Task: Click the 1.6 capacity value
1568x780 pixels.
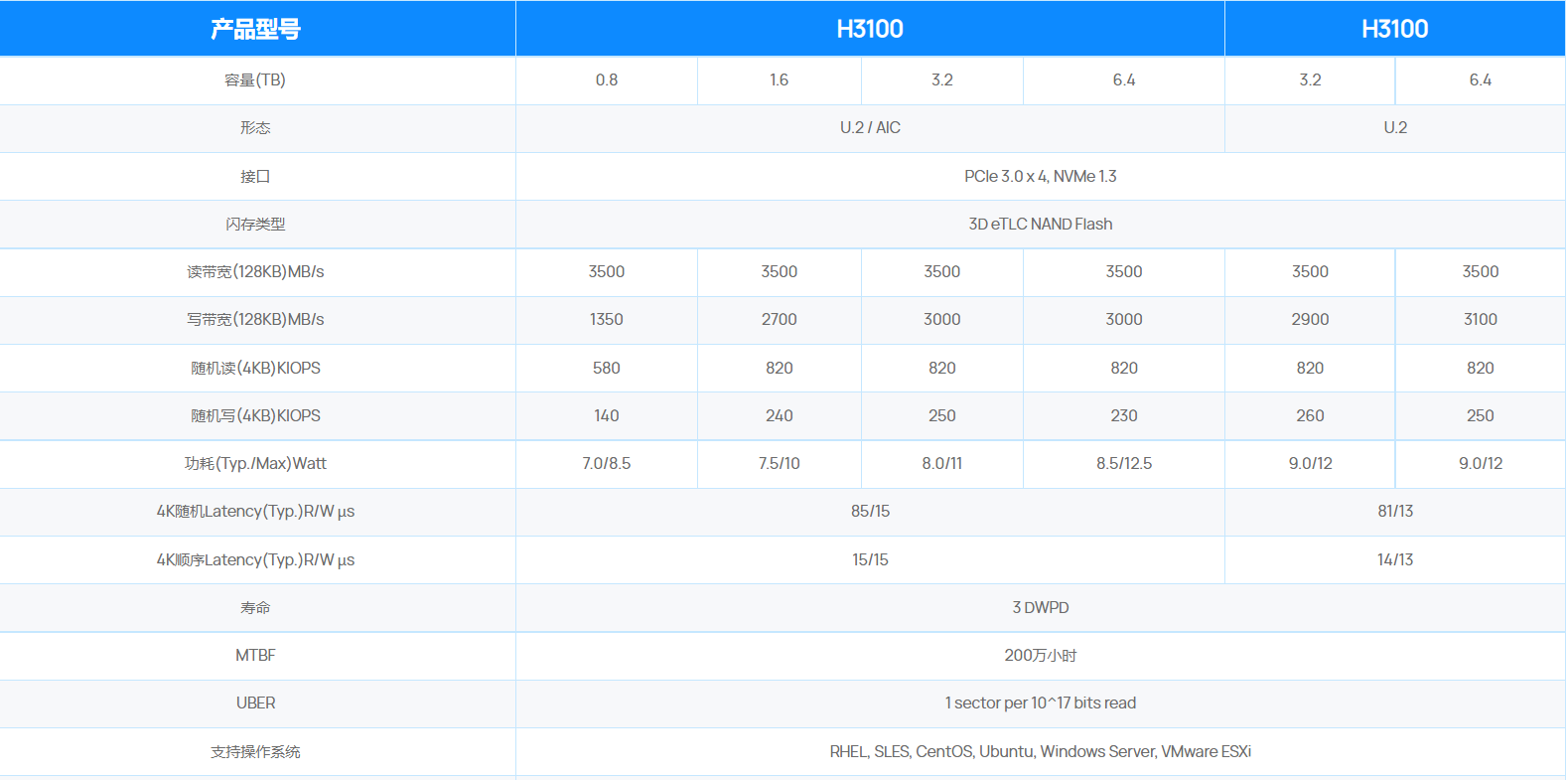Action: pyautogui.click(x=779, y=79)
